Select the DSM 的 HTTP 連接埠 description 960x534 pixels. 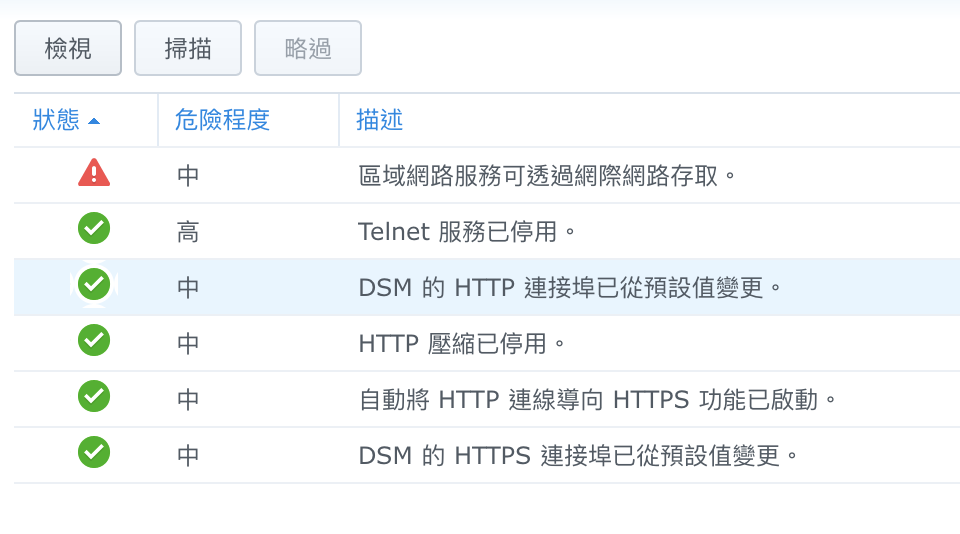click(x=569, y=288)
